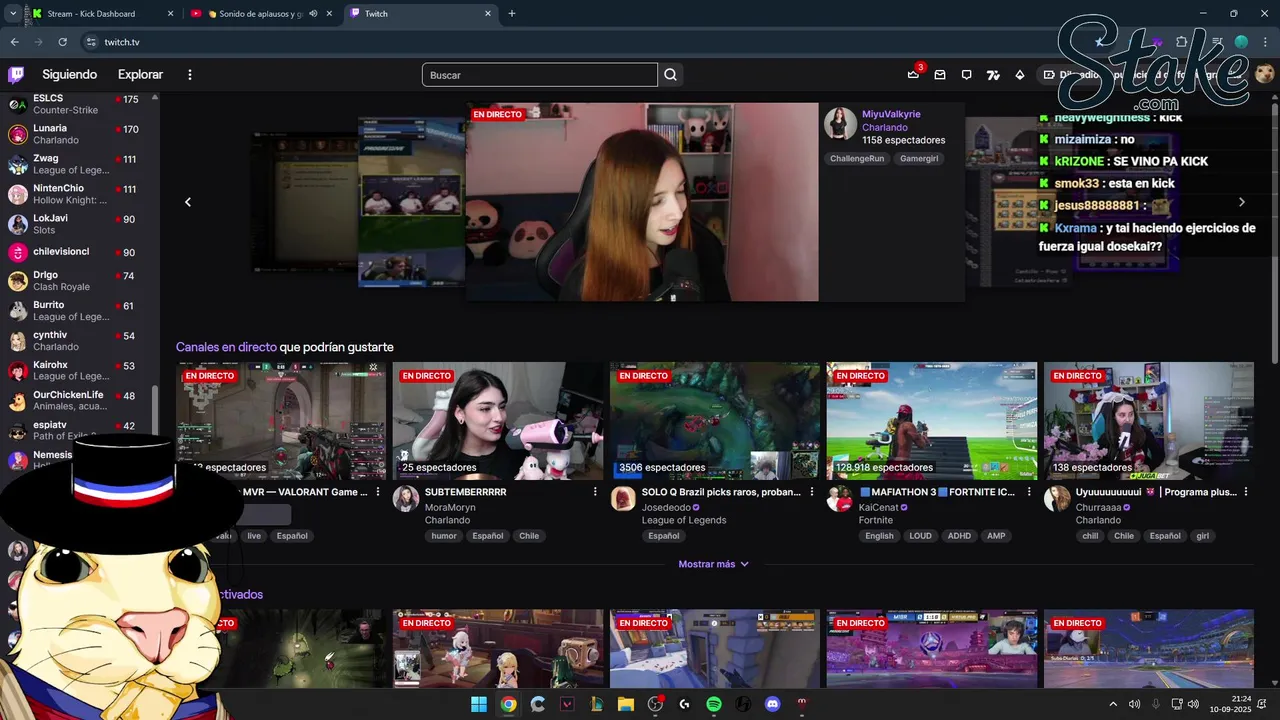Click KaiCenat channel avatar
The image size is (1280, 720).
click(840, 498)
